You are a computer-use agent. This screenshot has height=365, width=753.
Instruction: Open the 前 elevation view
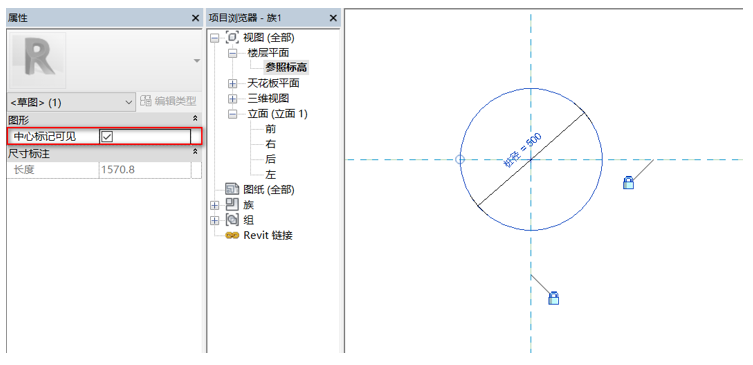(270, 129)
